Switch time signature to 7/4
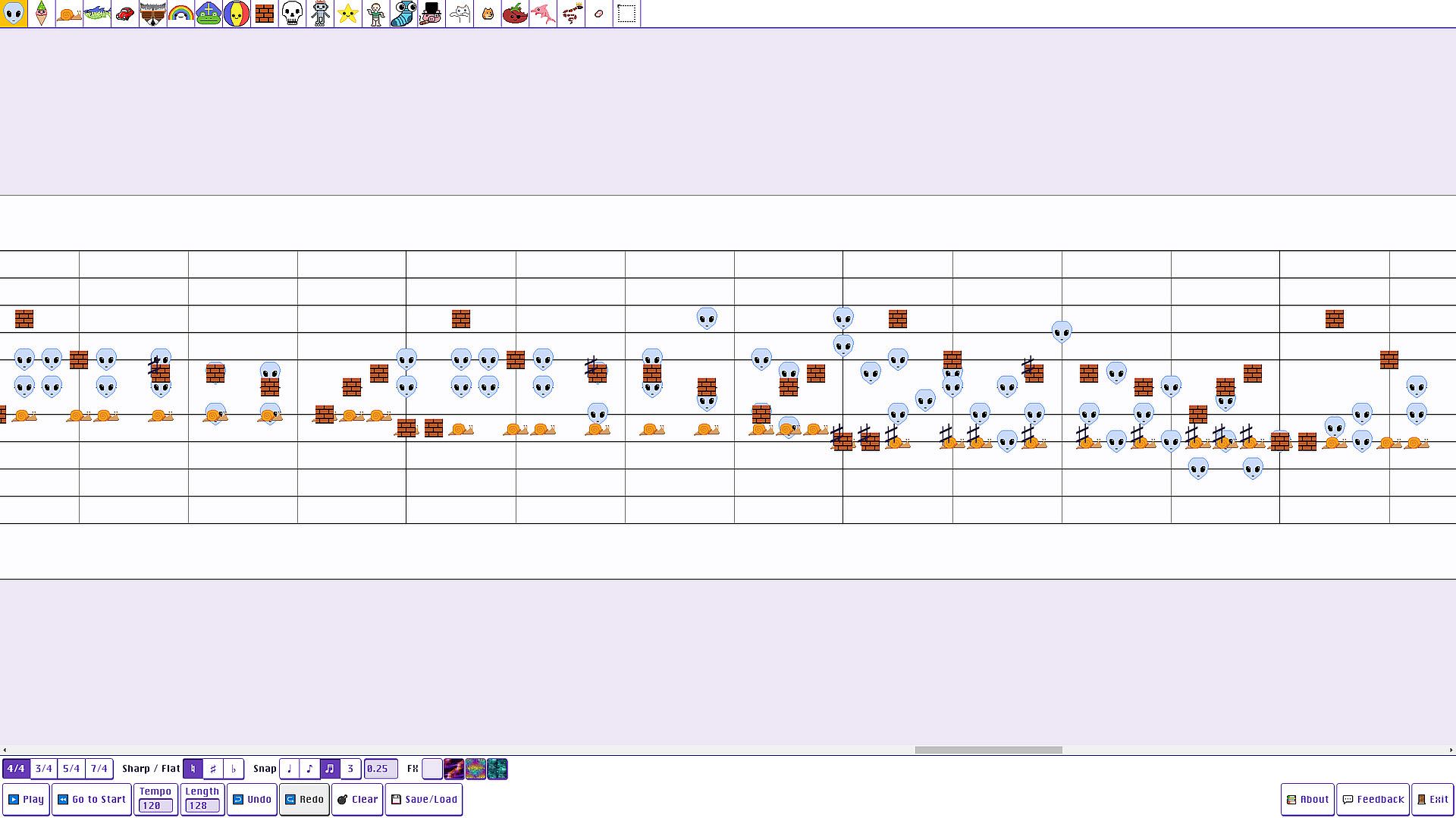This screenshot has height=818, width=1456. tap(99, 769)
